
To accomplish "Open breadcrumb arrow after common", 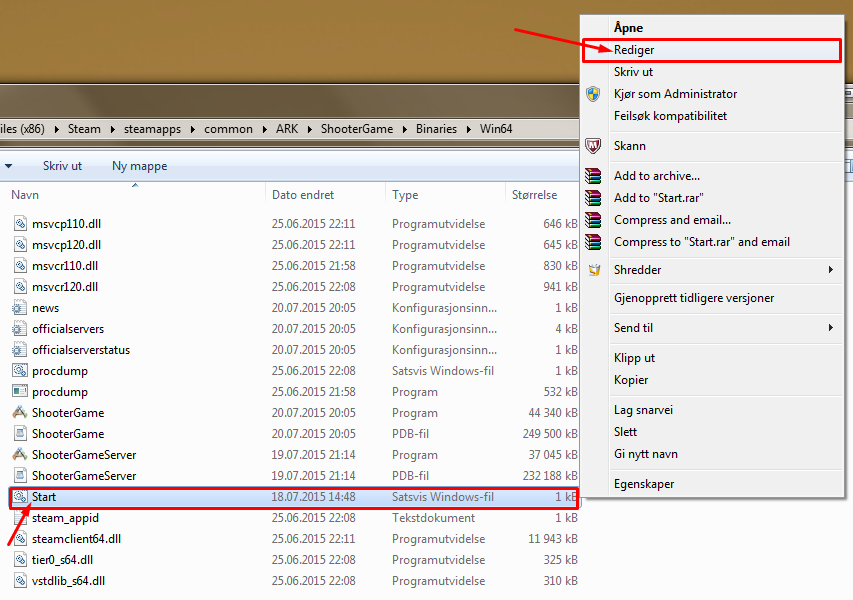I will coord(264,129).
